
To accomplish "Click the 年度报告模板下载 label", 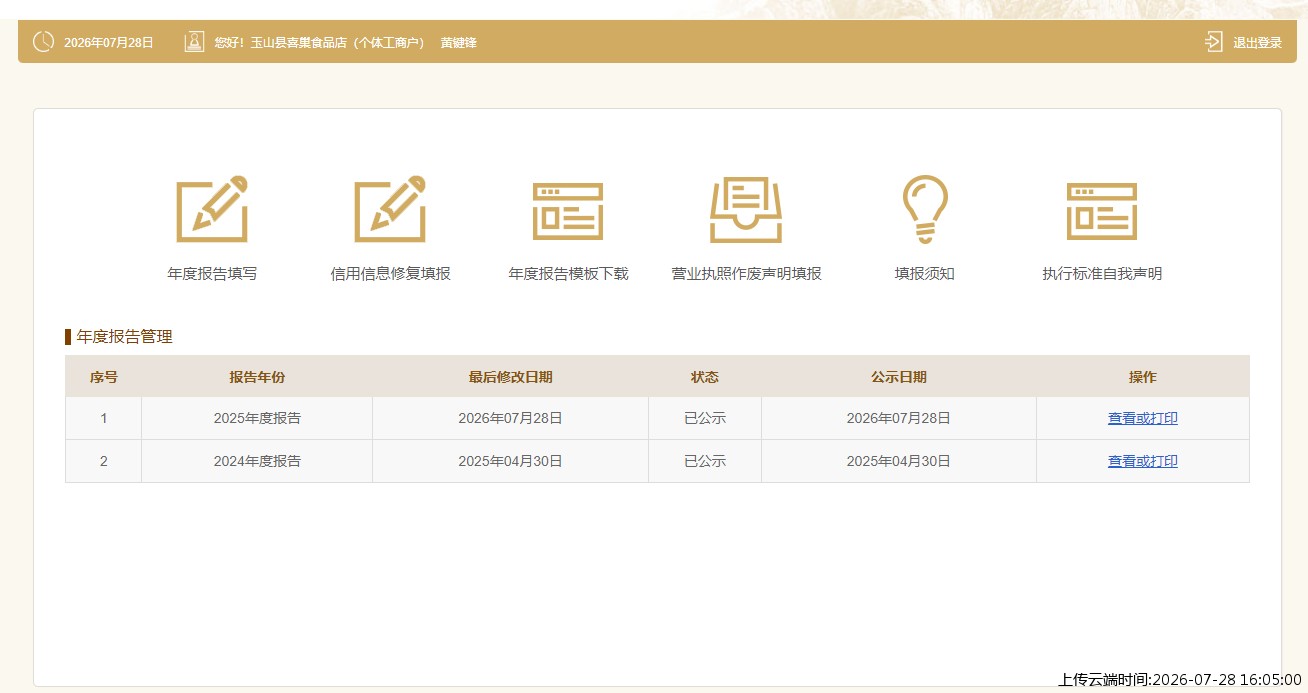I will click(568, 273).
